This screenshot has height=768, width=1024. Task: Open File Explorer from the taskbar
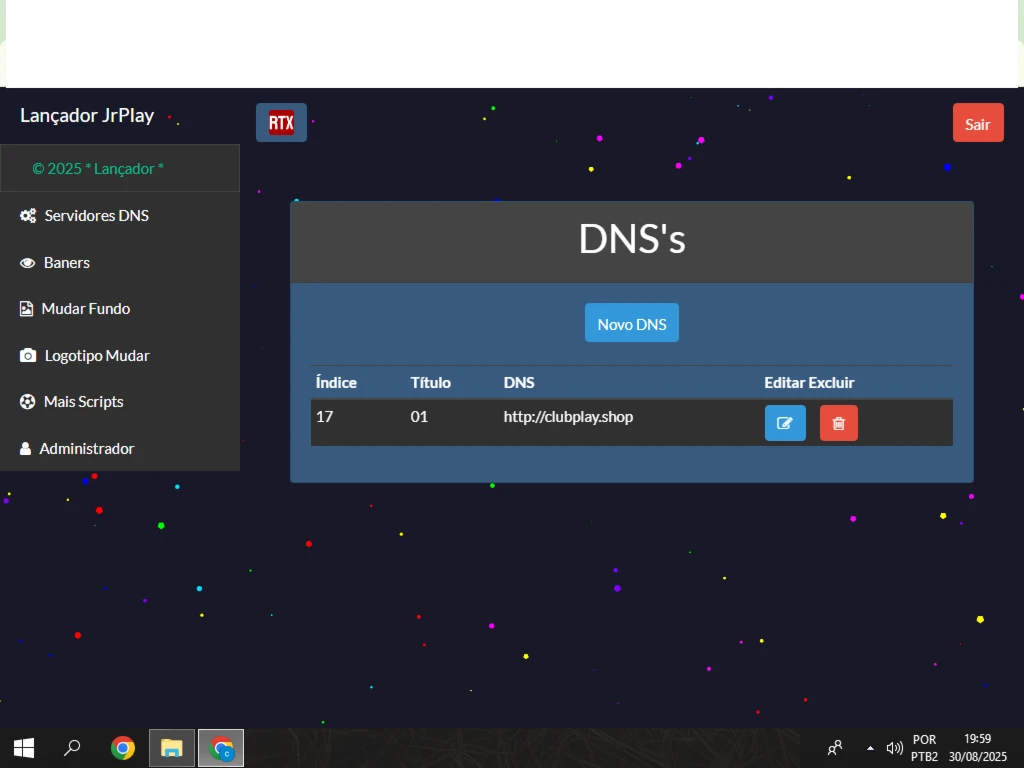click(172, 748)
